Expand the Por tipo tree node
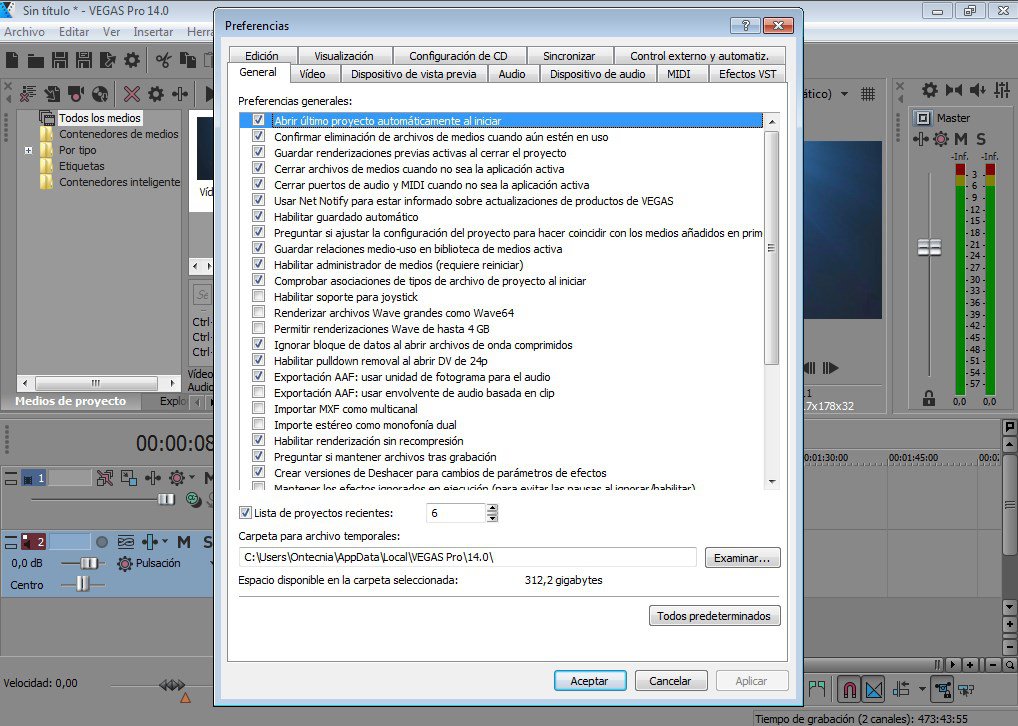This screenshot has height=726, width=1018. (x=29, y=150)
